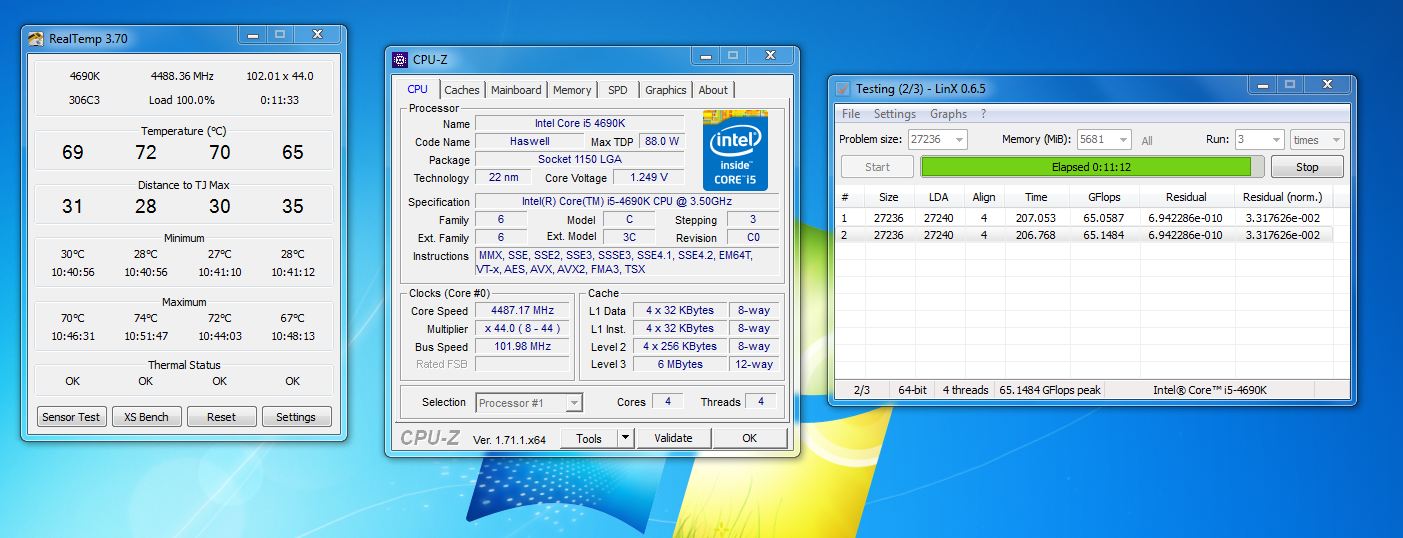Click the Tools button in CPU-Z
Image resolution: width=1403 pixels, height=538 pixels.
[x=589, y=438]
